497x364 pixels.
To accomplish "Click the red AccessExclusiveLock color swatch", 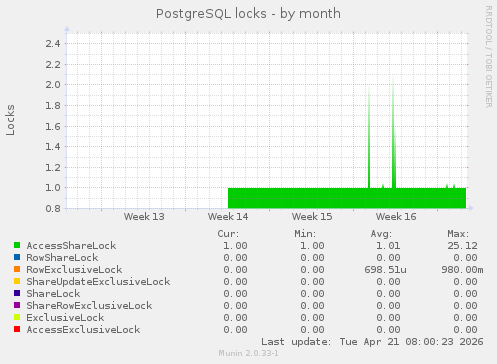I will 17,329.
